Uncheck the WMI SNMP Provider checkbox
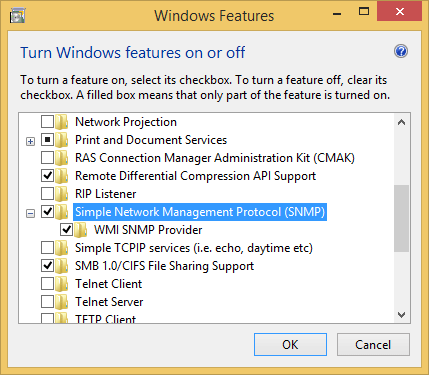429x375 pixels. [66, 230]
